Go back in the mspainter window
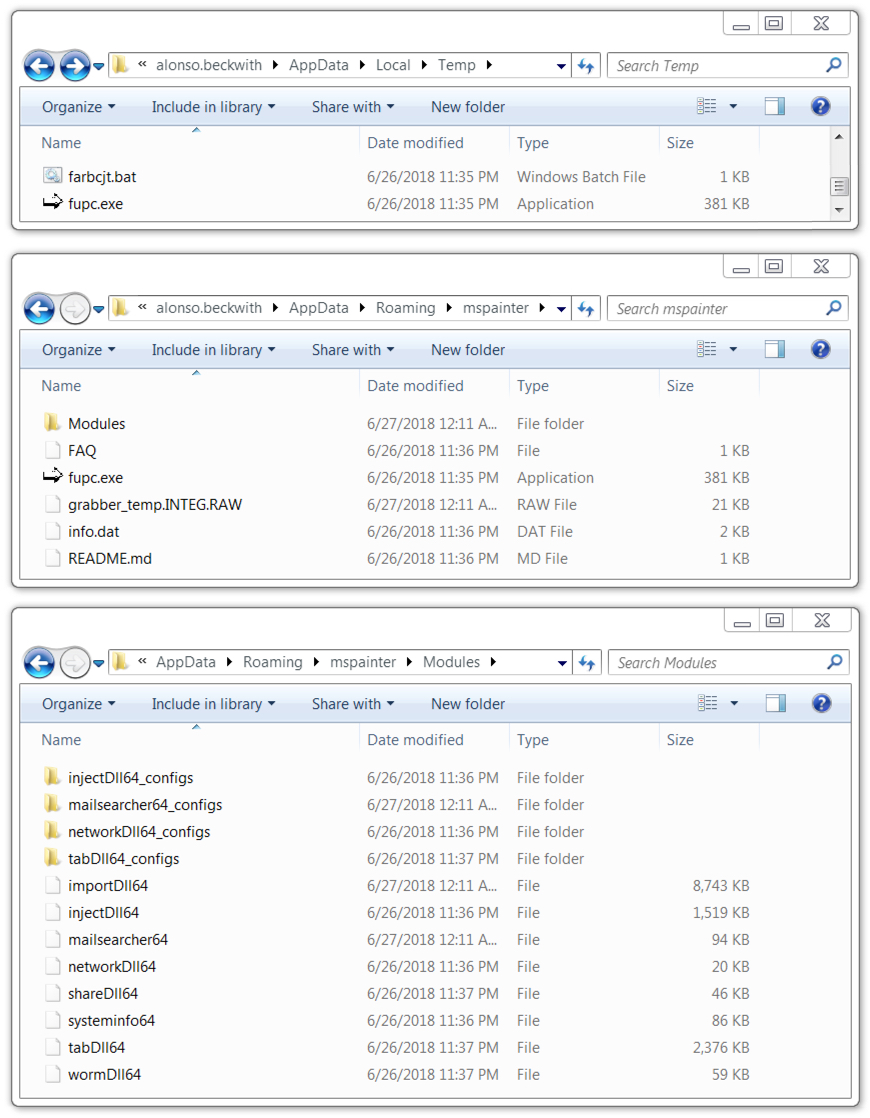The height and width of the screenshot is (1118, 870). [x=39, y=309]
